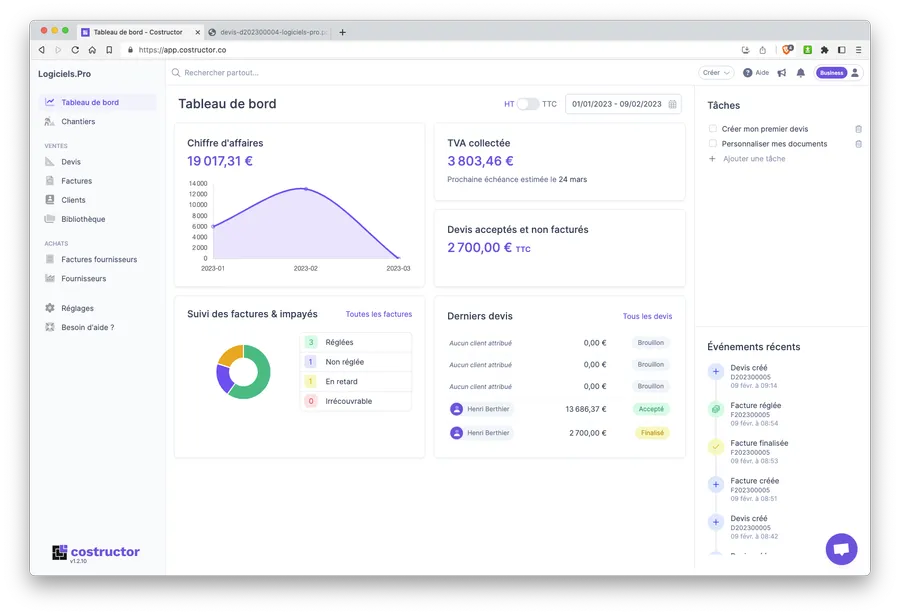Check the 'Créer mon premier devis' checkbox

pos(713,129)
